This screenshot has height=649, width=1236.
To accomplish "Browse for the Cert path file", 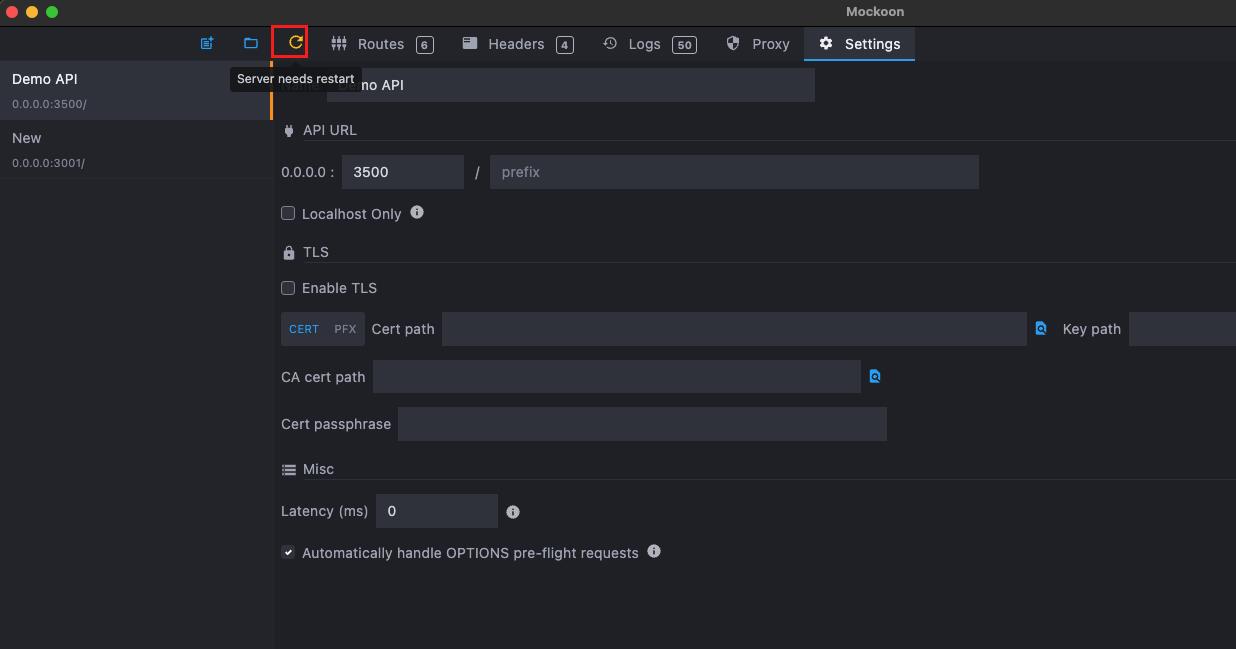I will coord(1041,328).
